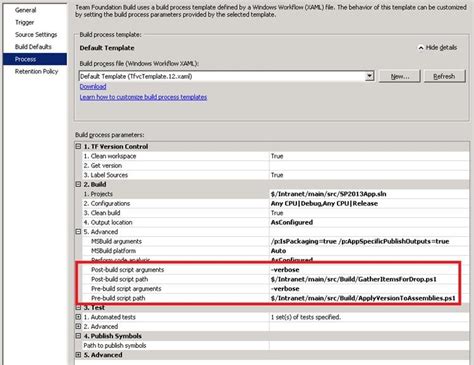Collapse the 4. Publish Symbols section
Image resolution: width=474 pixels, height=365 pixels.
78,336
